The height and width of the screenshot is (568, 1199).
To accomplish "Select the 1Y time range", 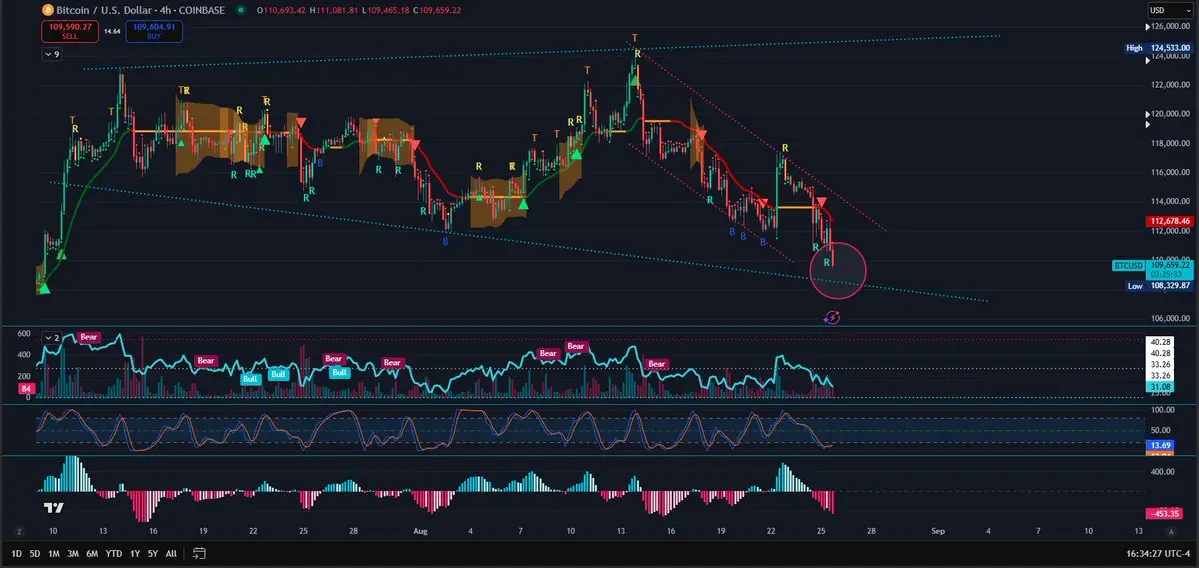I will point(135,553).
